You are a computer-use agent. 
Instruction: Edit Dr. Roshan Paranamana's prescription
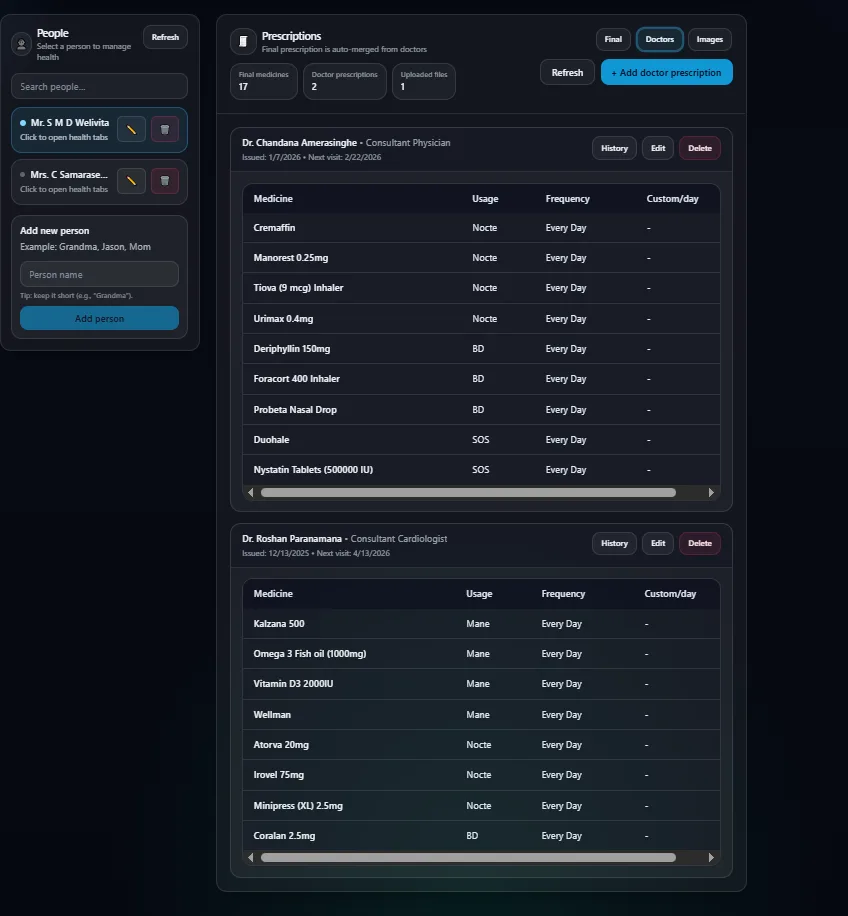pyautogui.click(x=657, y=543)
